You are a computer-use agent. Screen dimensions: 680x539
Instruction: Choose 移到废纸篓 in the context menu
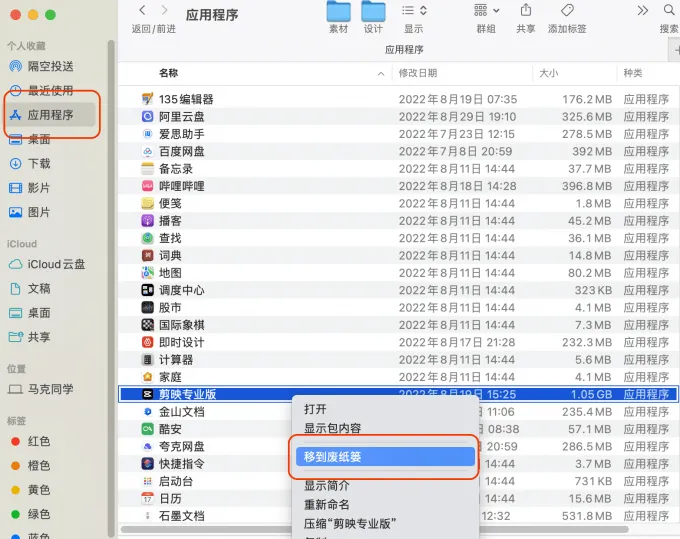pos(385,457)
